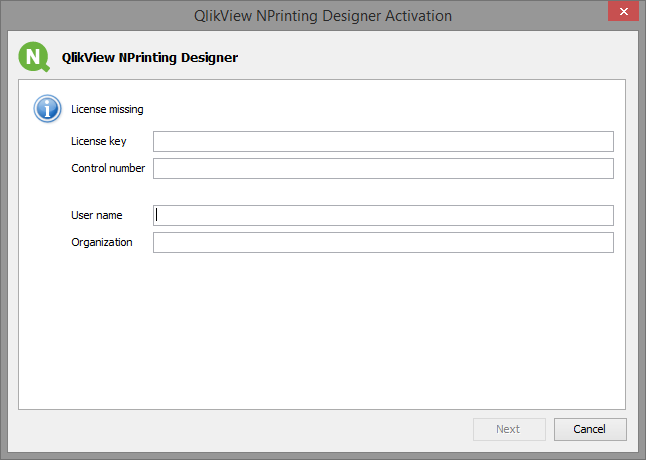
Task: Click the 'User name' label
Action: pos(96,215)
